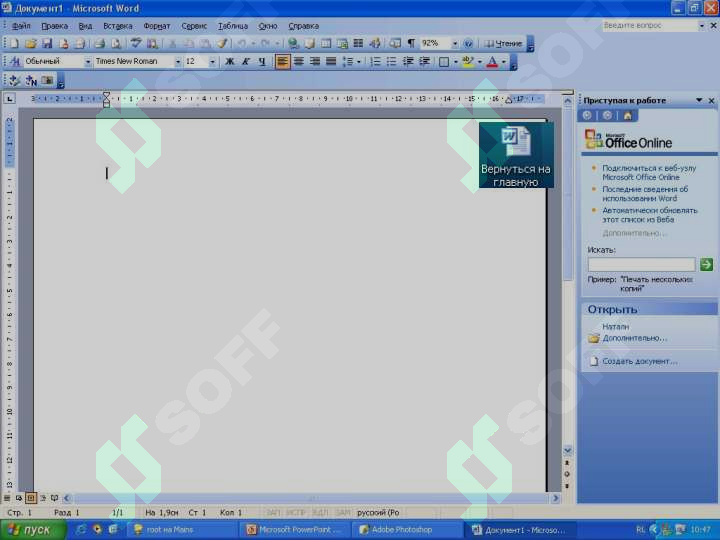720x540 pixels.
Task: Open the Word Help question mark icon
Action: point(468,44)
